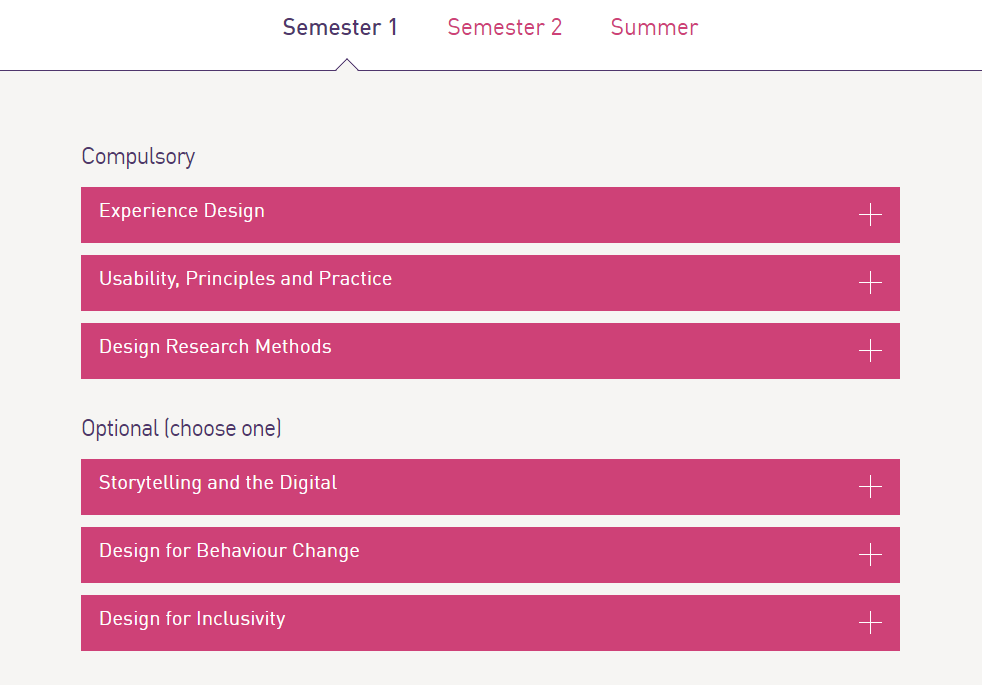Show details for Design for Inclusivity

490,622
